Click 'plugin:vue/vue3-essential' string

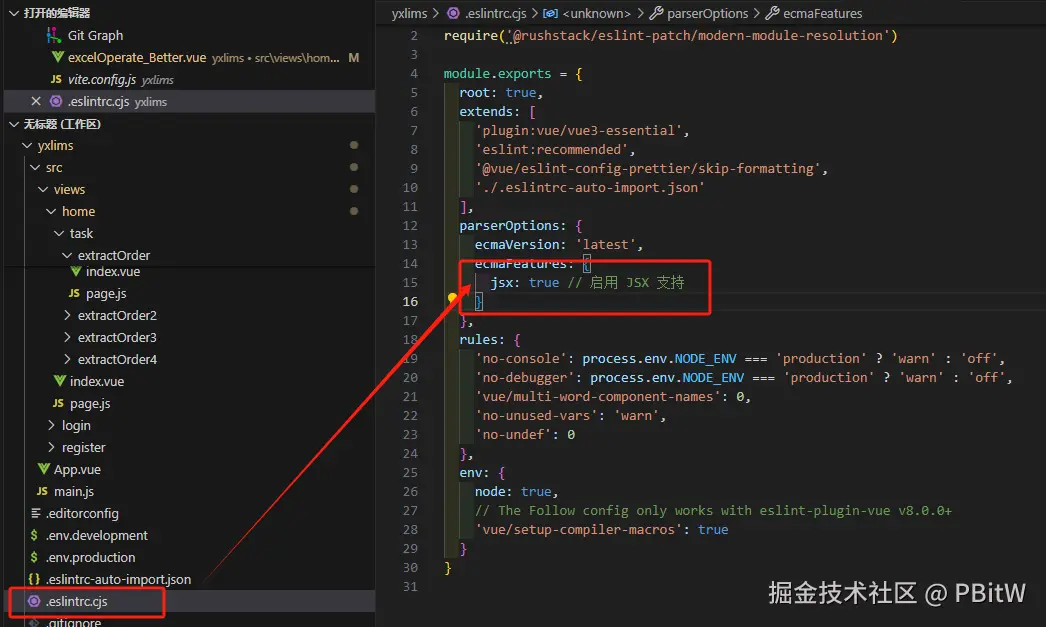578,131
